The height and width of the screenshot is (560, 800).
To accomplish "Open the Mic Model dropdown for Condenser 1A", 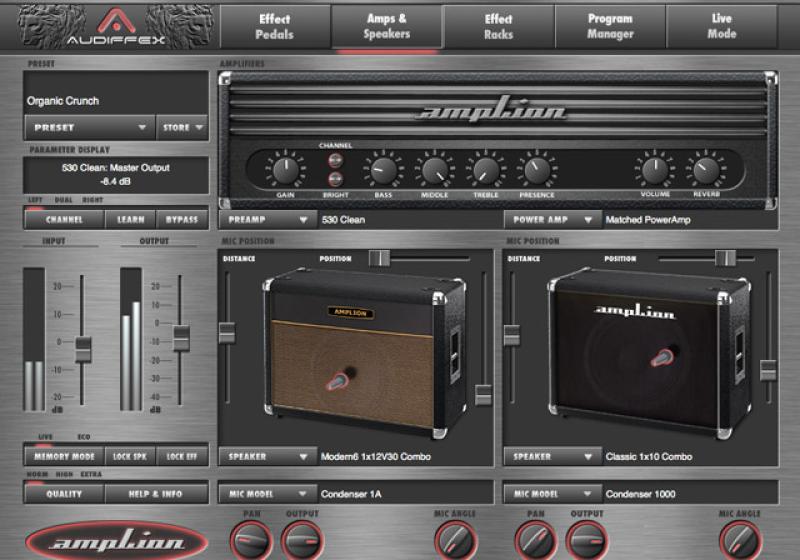I will [268, 494].
